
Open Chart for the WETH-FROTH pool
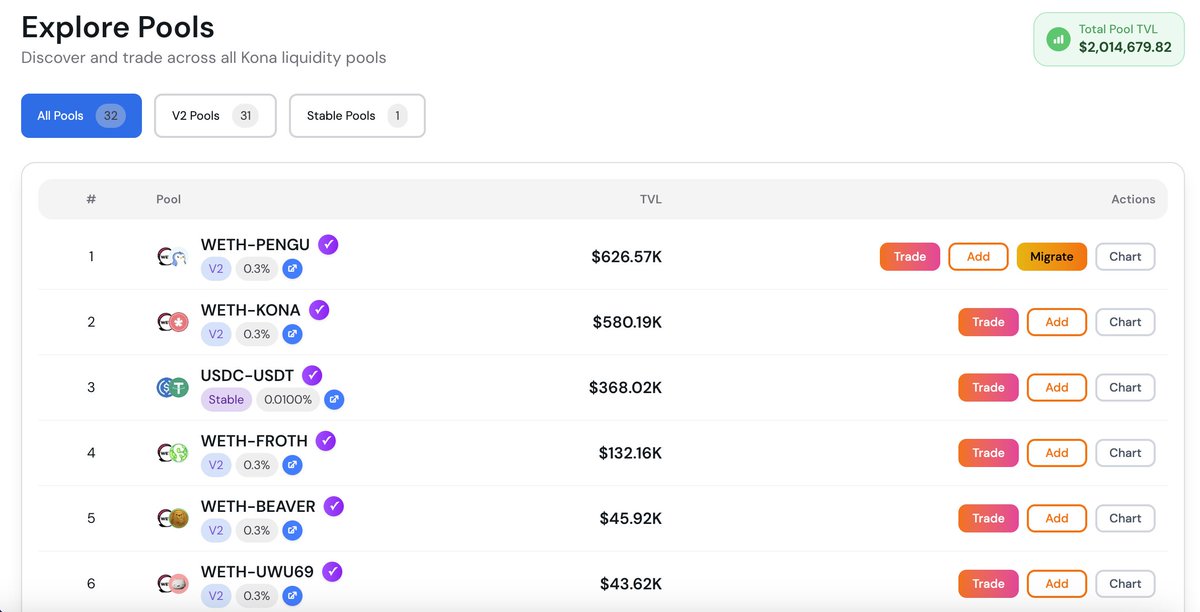coord(1125,453)
